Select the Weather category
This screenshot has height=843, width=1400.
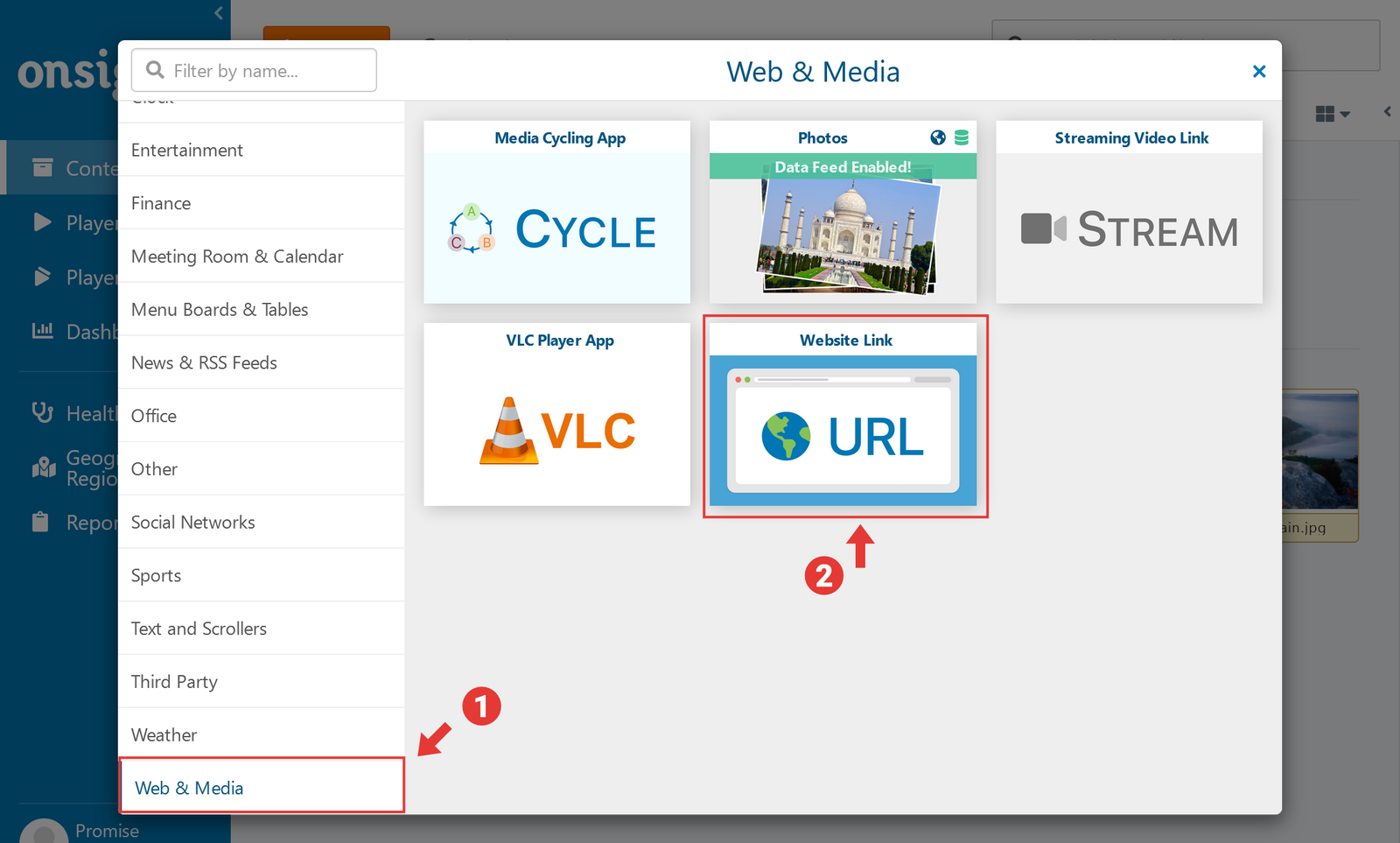point(261,734)
